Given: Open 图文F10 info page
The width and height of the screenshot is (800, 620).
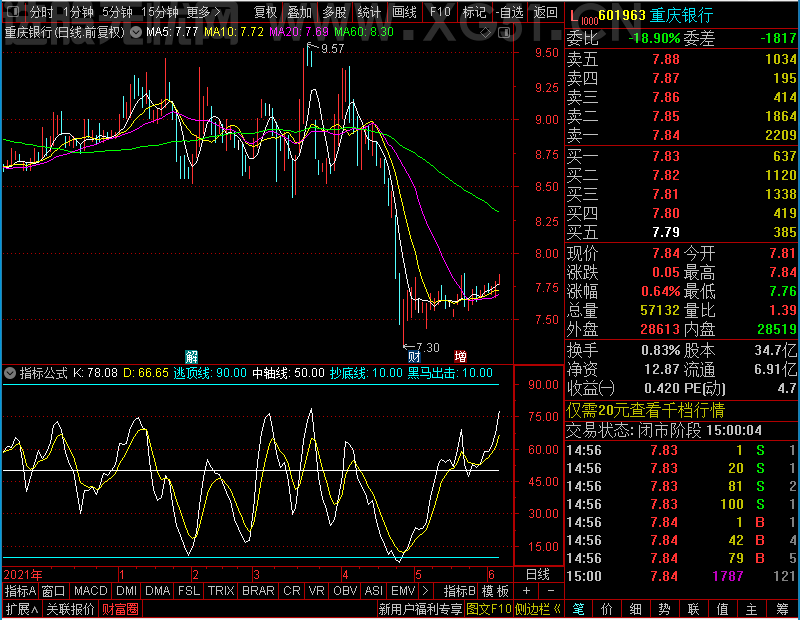Looking at the screenshot, I should point(489,609).
